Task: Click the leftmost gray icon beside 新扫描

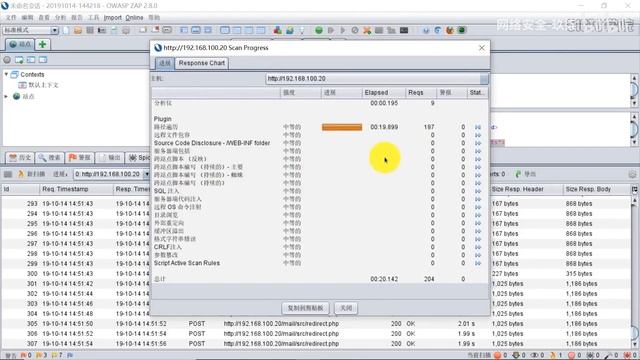Action: [8, 174]
